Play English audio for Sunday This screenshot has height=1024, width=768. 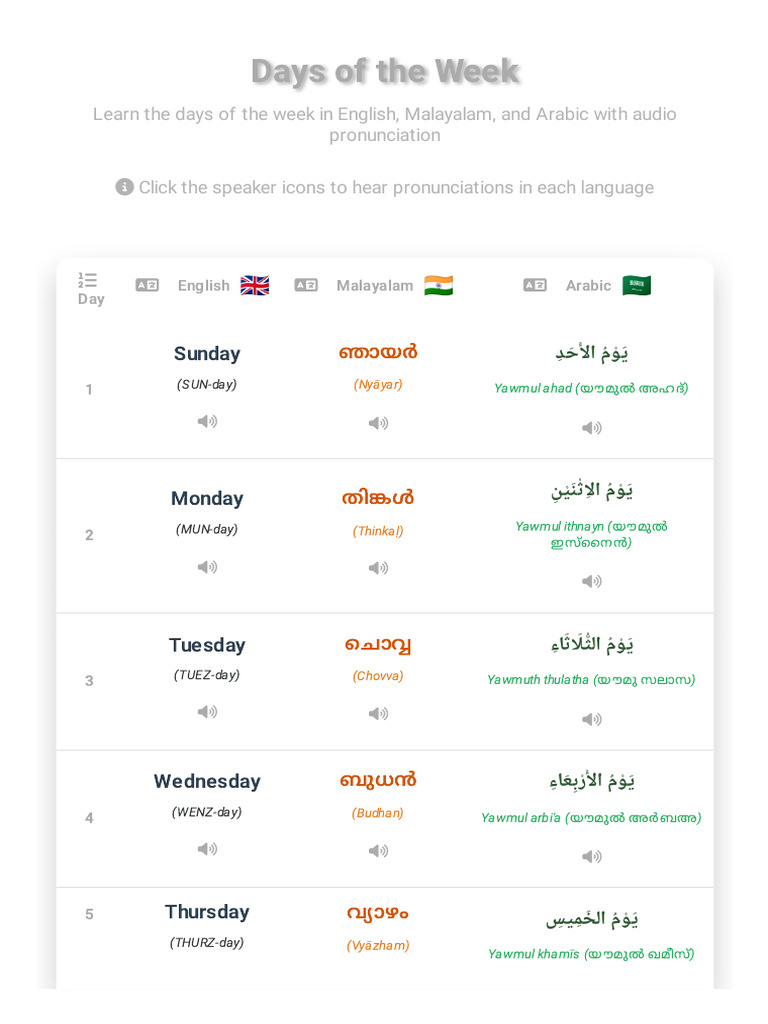pyautogui.click(x=207, y=421)
